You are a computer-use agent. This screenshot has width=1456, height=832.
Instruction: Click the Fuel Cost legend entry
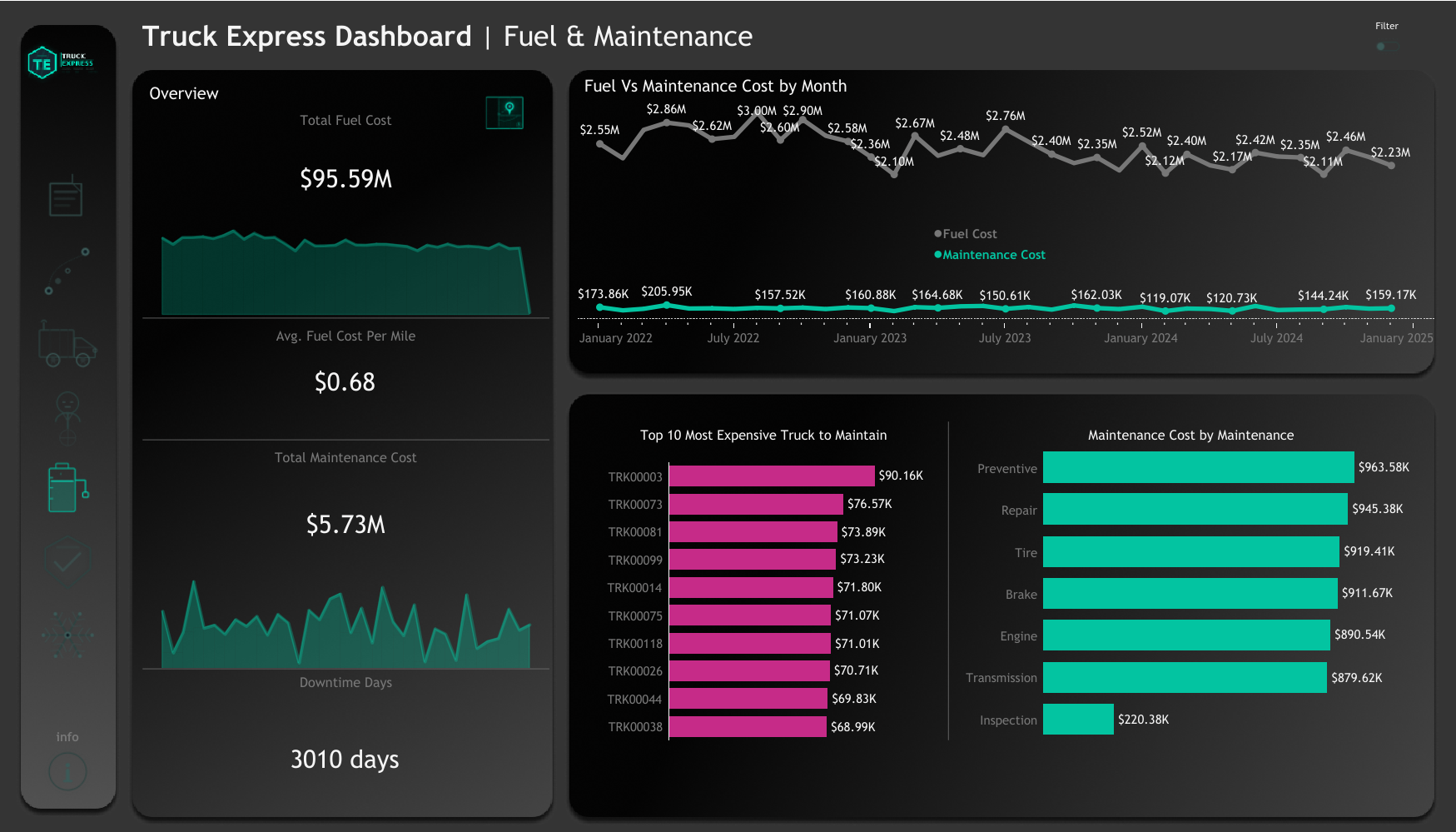click(x=965, y=234)
